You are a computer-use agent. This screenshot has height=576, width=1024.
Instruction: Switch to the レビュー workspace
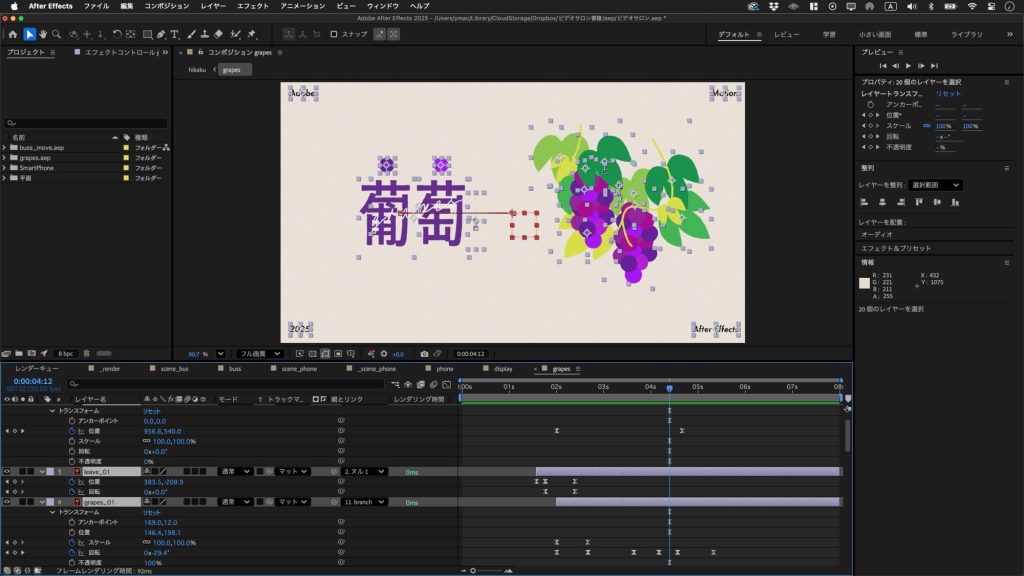(x=787, y=34)
